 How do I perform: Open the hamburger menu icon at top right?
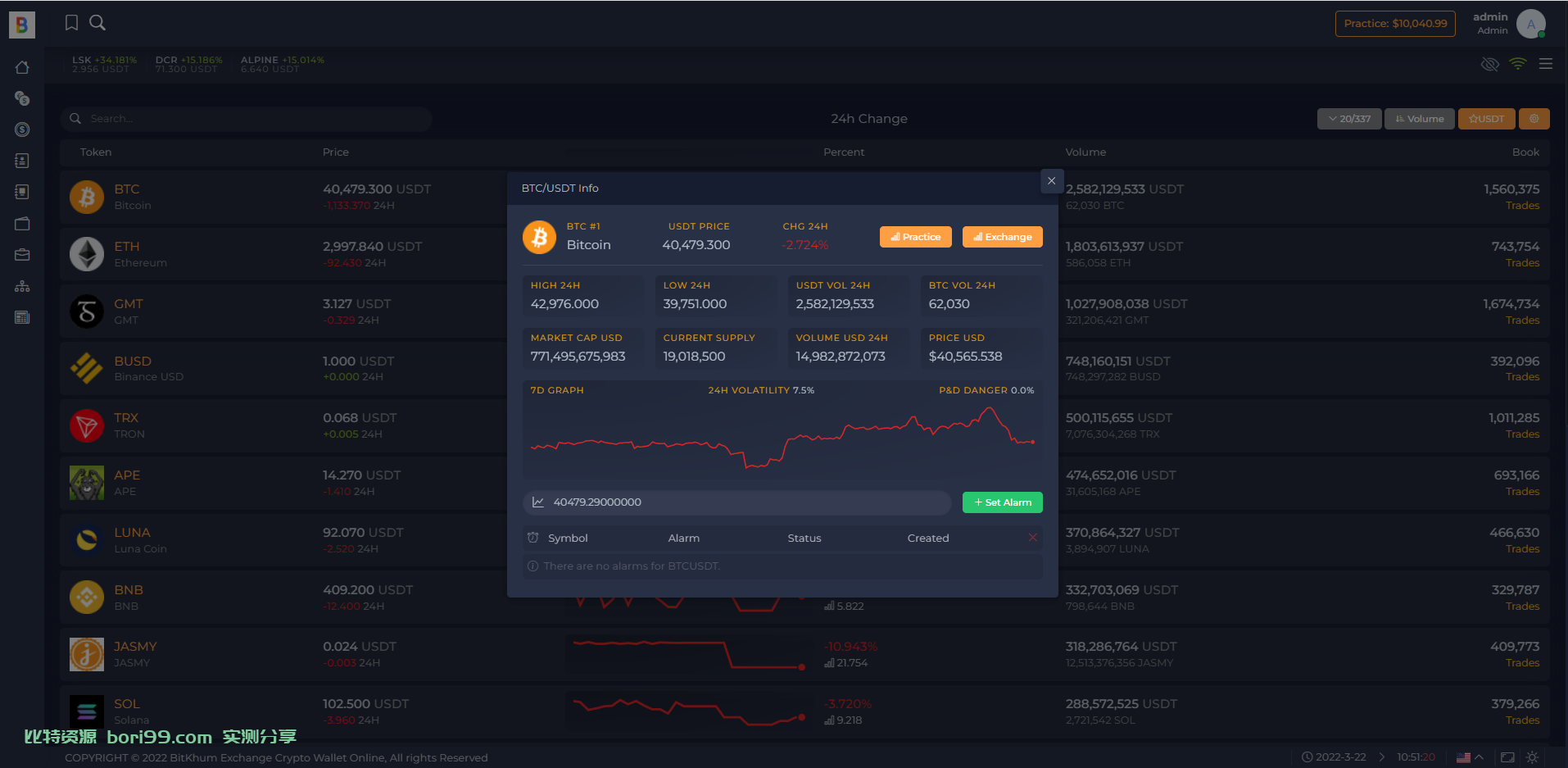click(x=1546, y=64)
